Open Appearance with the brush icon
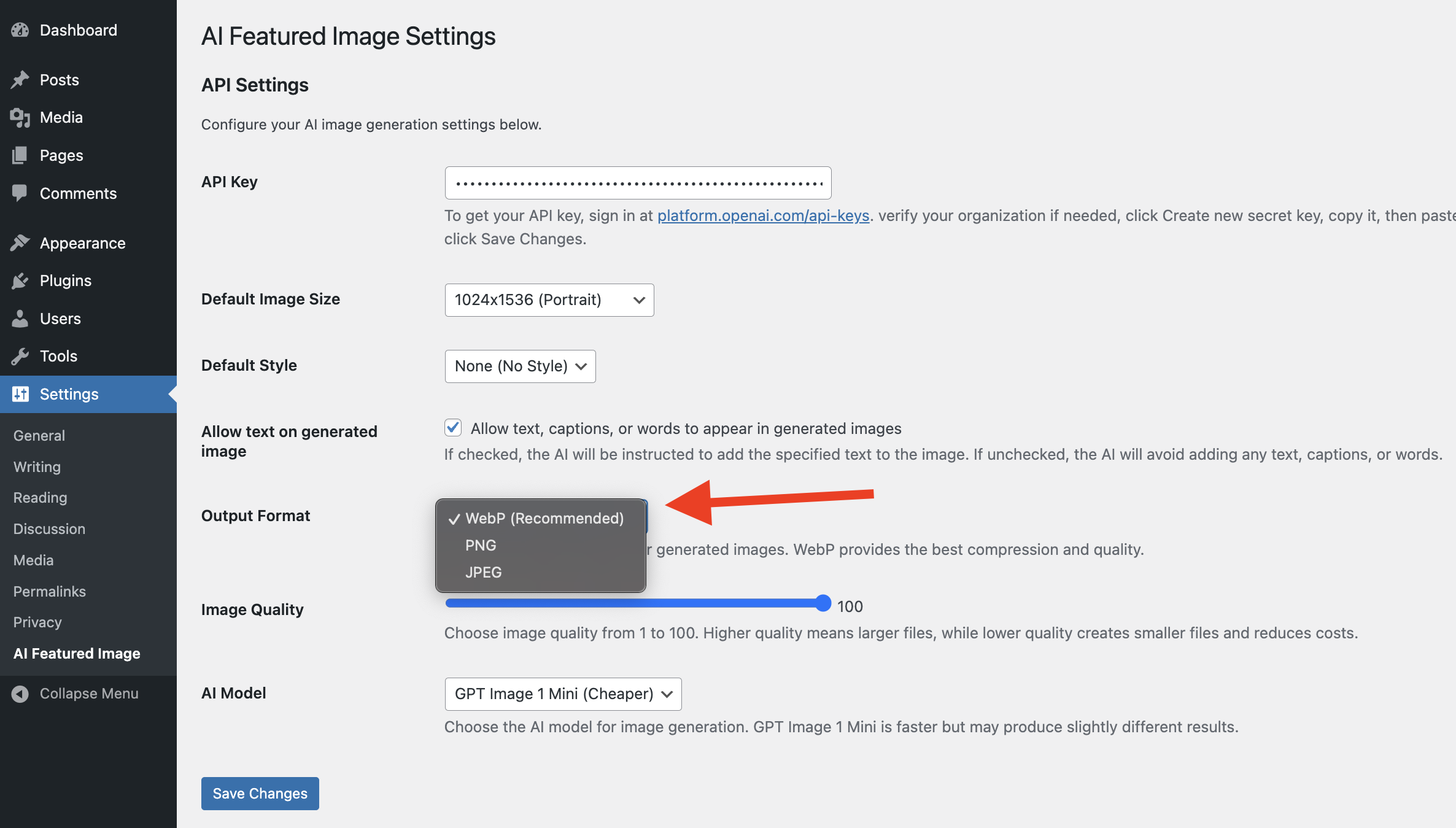 click(20, 242)
